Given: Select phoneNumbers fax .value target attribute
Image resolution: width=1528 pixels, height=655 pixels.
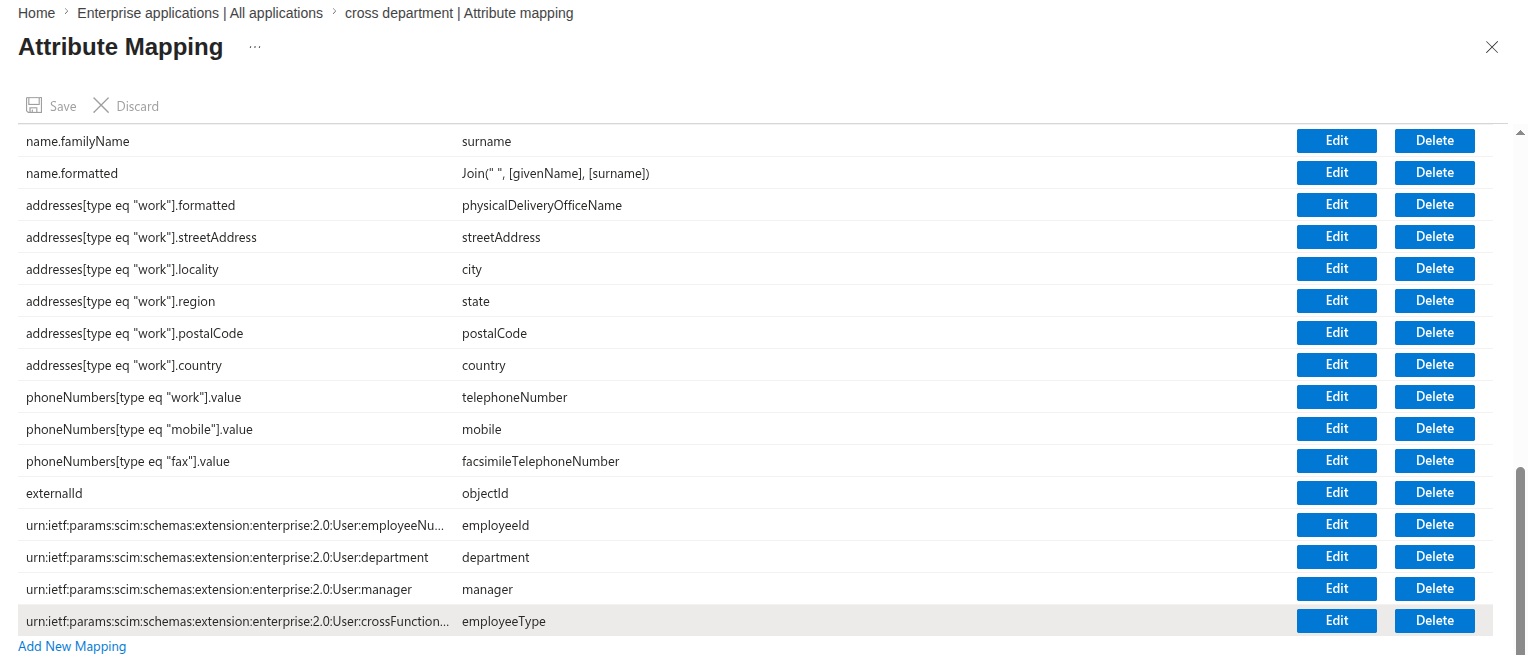Looking at the screenshot, I should pyautogui.click(x=128, y=462).
